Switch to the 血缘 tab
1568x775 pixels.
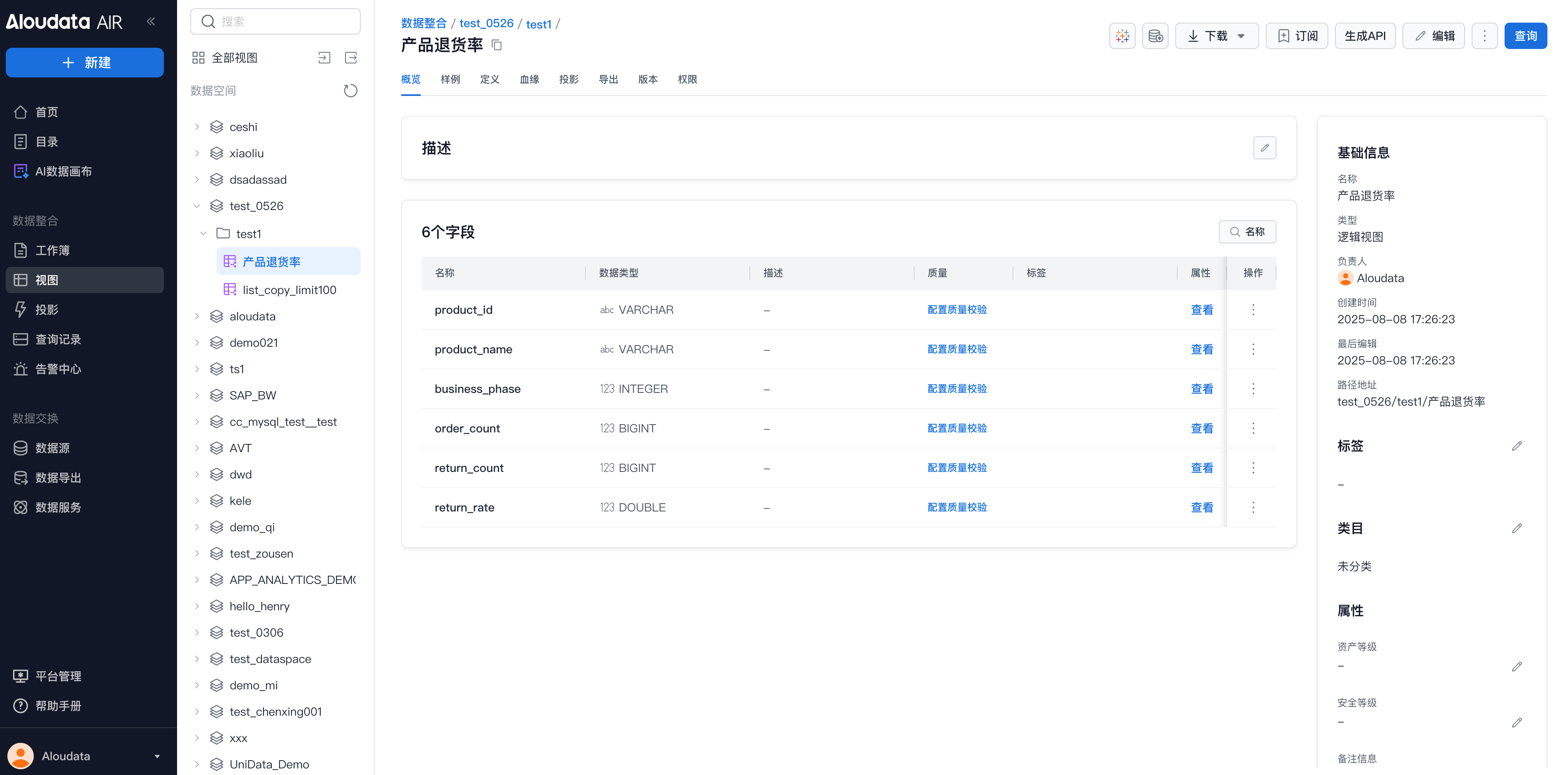[529, 79]
